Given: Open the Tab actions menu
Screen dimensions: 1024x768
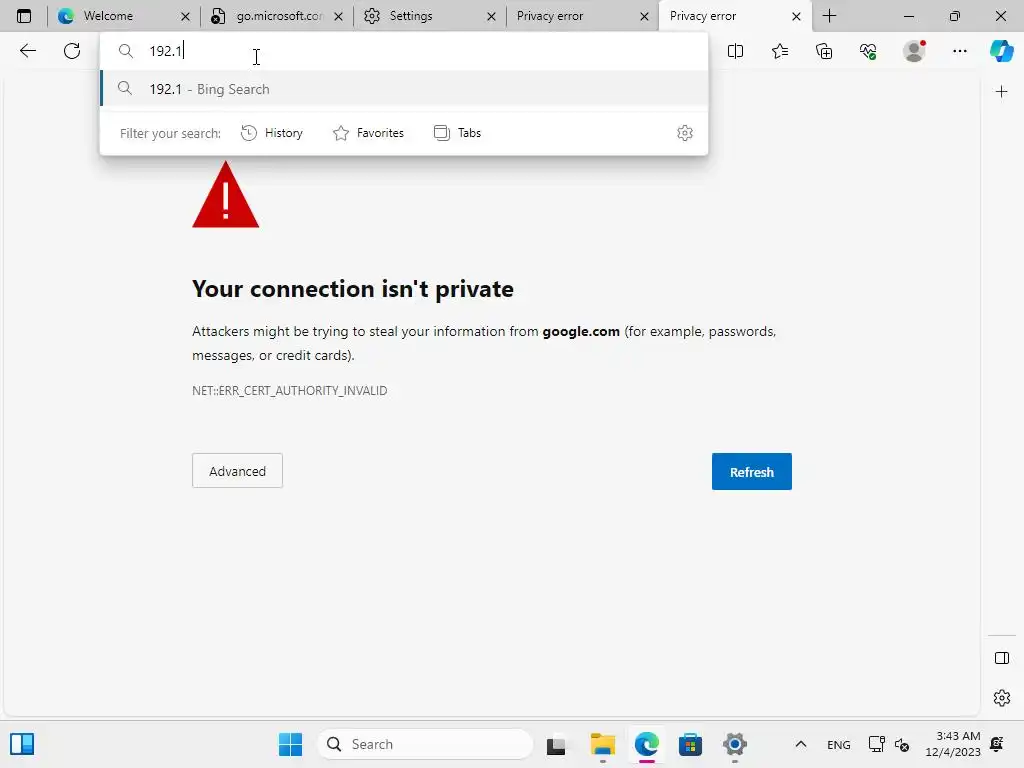Looking at the screenshot, I should [24, 16].
